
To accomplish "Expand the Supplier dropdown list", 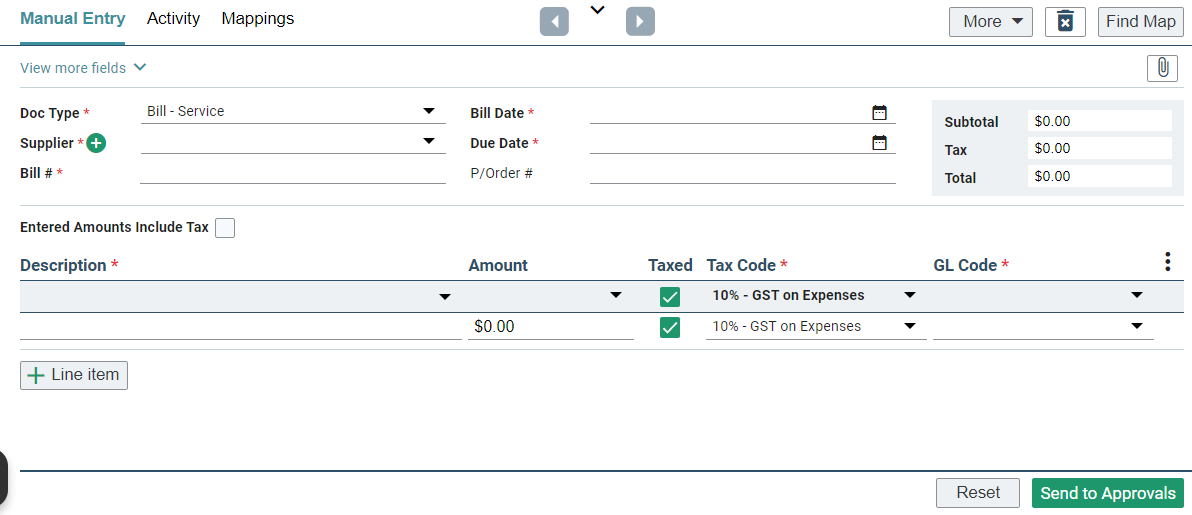I will point(429,141).
